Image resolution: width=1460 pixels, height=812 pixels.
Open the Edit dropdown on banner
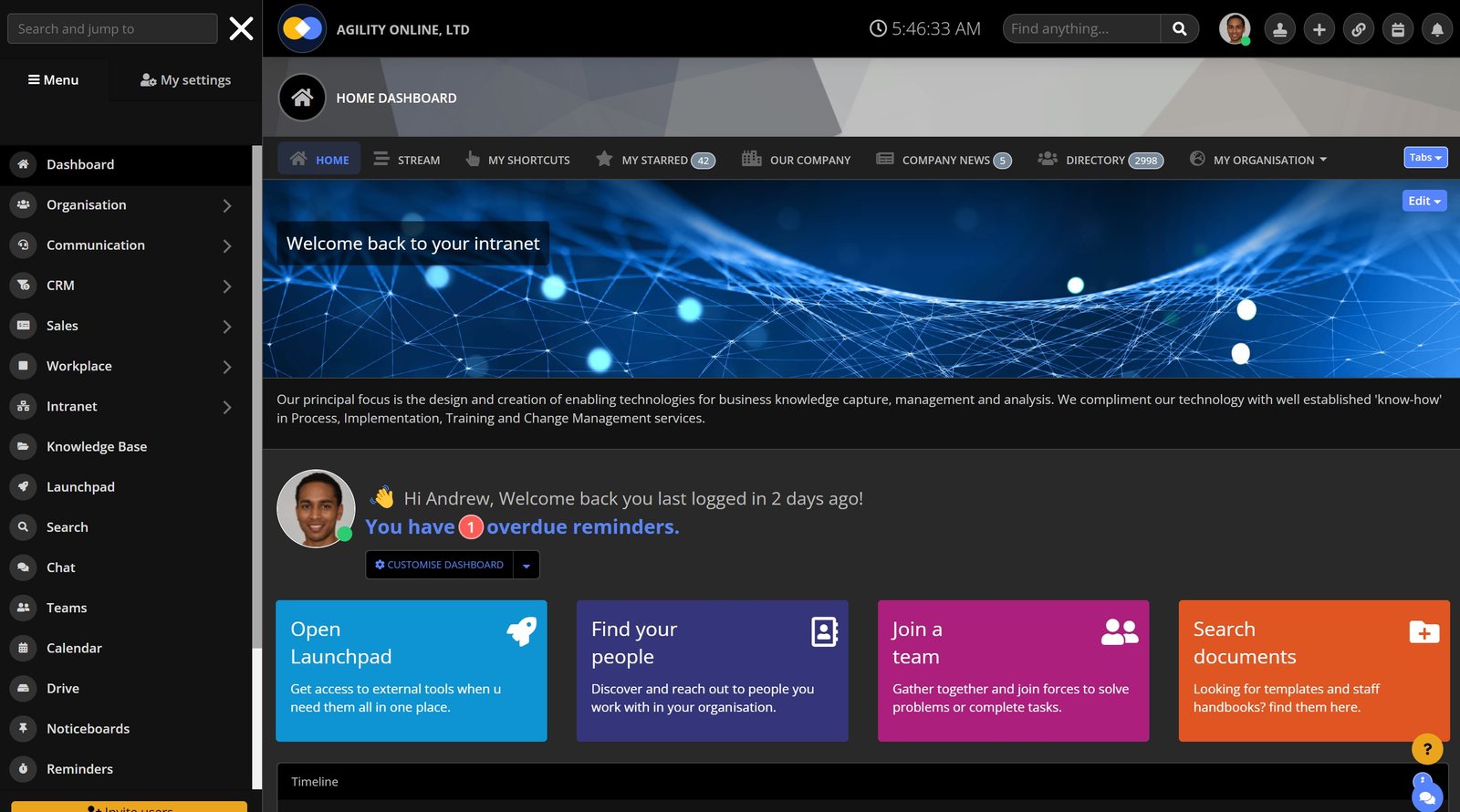click(1423, 201)
